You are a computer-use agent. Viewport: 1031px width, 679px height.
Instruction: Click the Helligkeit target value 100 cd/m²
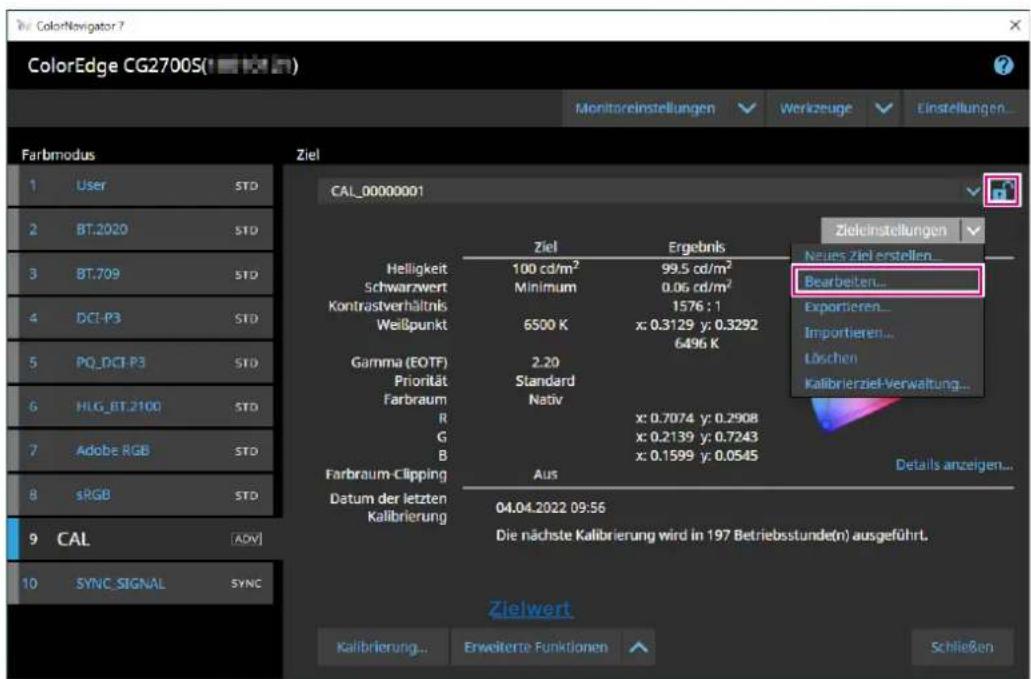545,268
